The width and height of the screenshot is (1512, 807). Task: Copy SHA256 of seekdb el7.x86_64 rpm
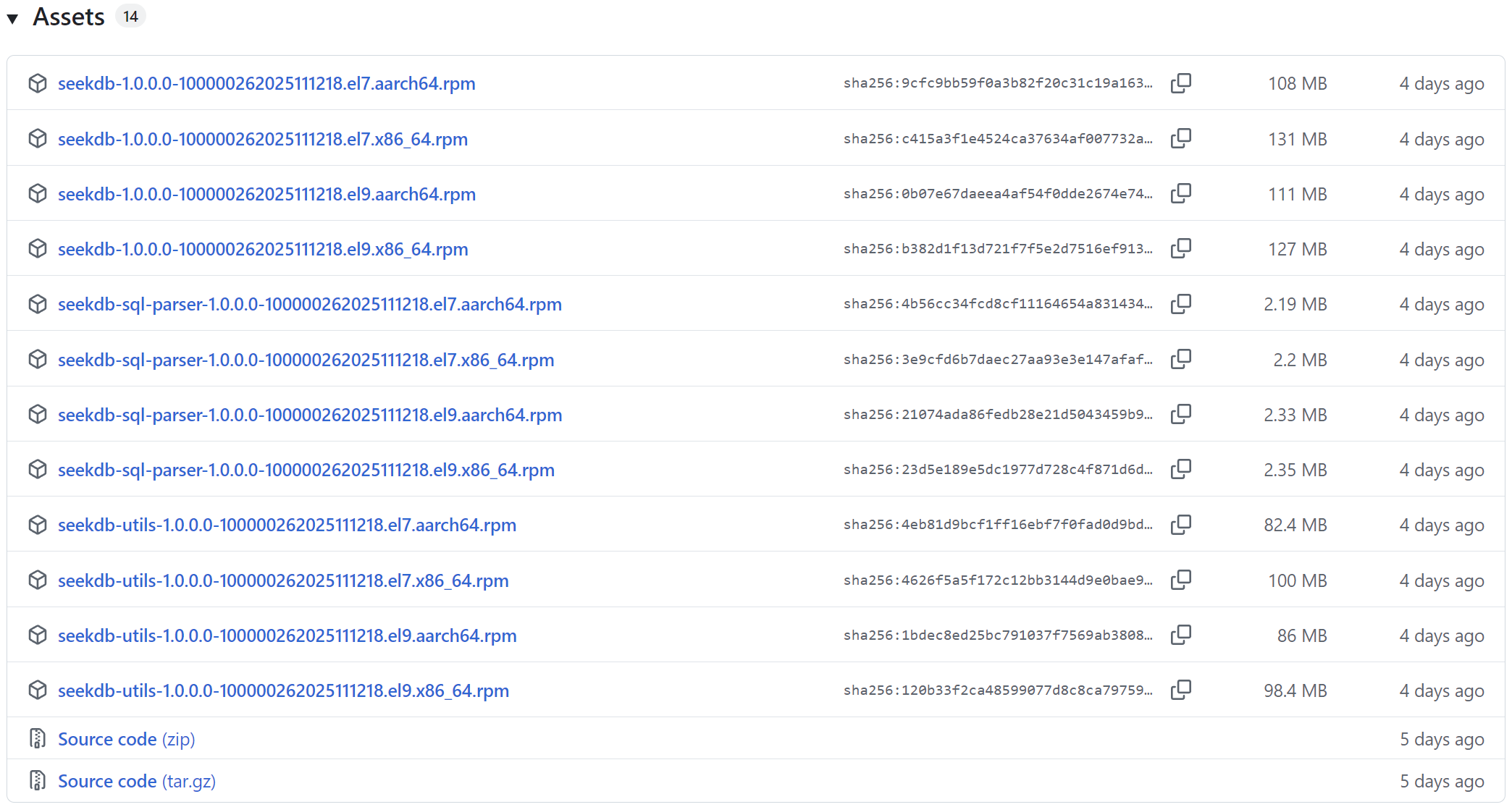1180,138
